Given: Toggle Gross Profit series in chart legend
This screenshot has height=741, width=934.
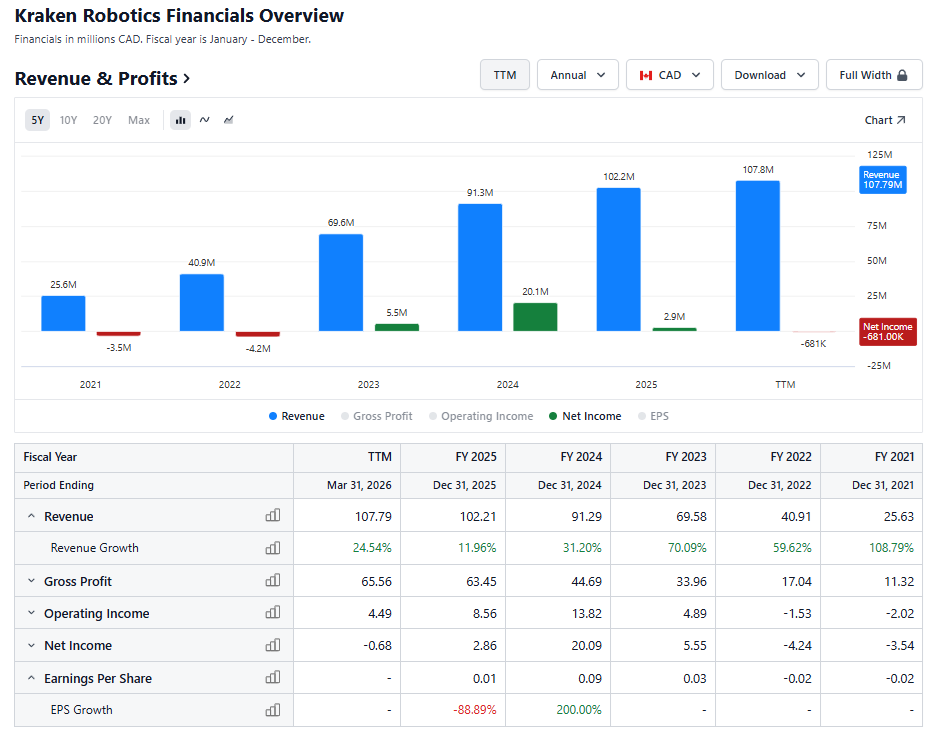Looking at the screenshot, I should (x=376, y=416).
